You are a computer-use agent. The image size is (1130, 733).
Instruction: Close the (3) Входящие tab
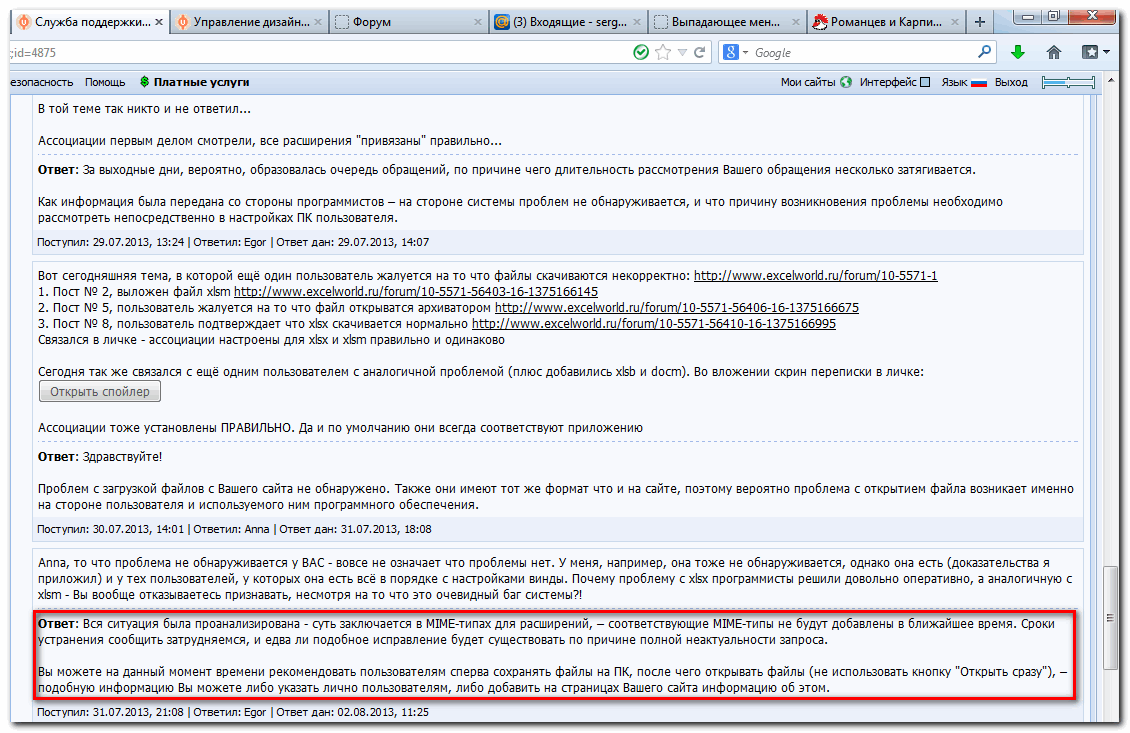636,22
